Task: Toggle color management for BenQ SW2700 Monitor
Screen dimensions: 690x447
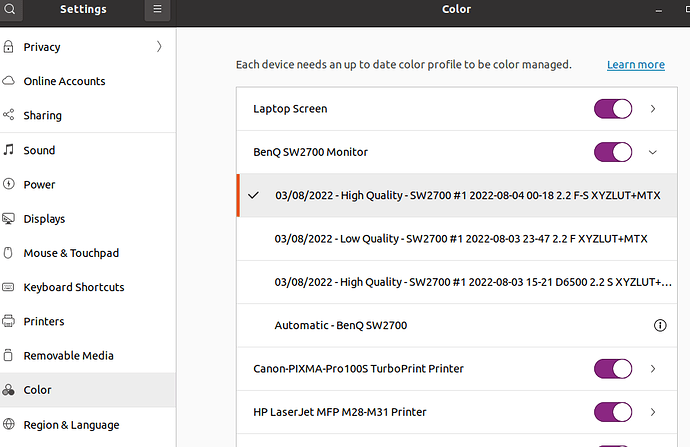Action: (613, 152)
